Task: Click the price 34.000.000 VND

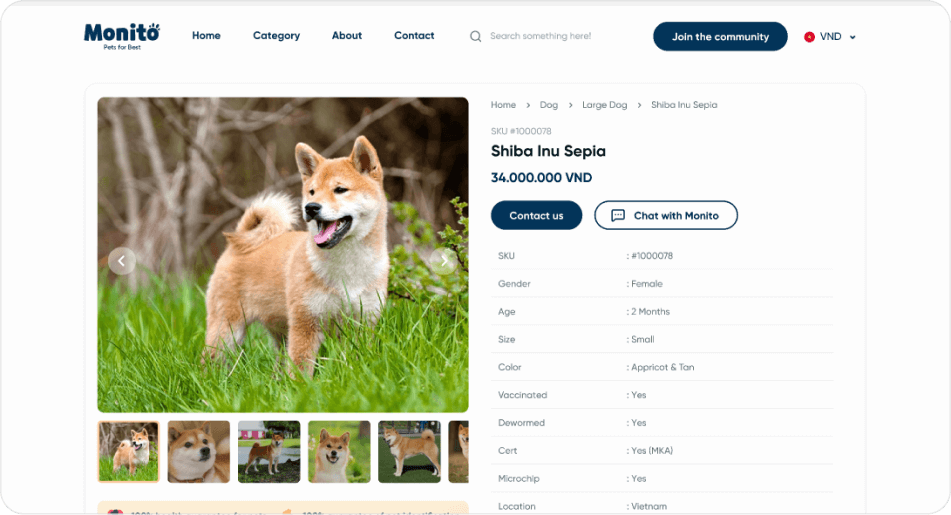Action: click(542, 178)
